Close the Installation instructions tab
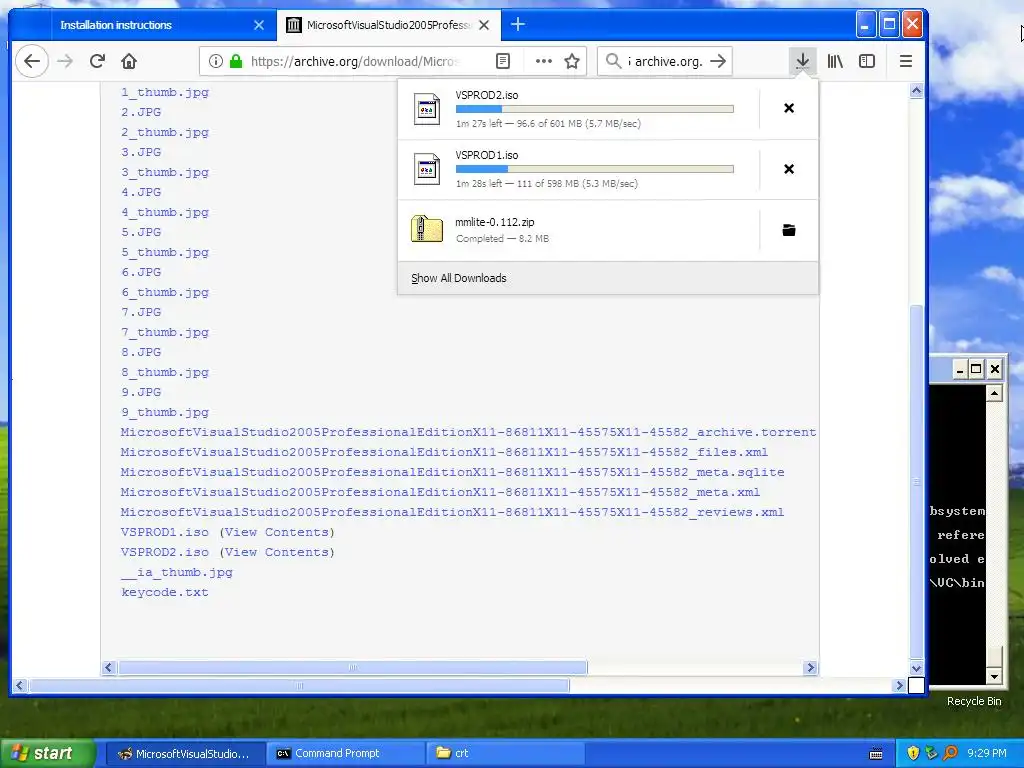This screenshot has width=1024, height=768. 259,25
